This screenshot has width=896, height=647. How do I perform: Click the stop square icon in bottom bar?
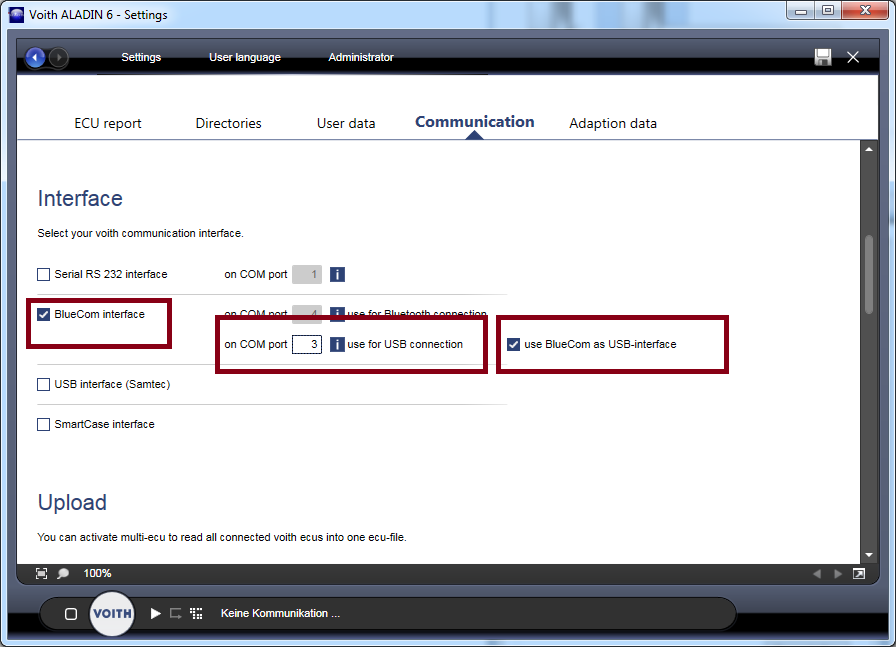click(71, 614)
